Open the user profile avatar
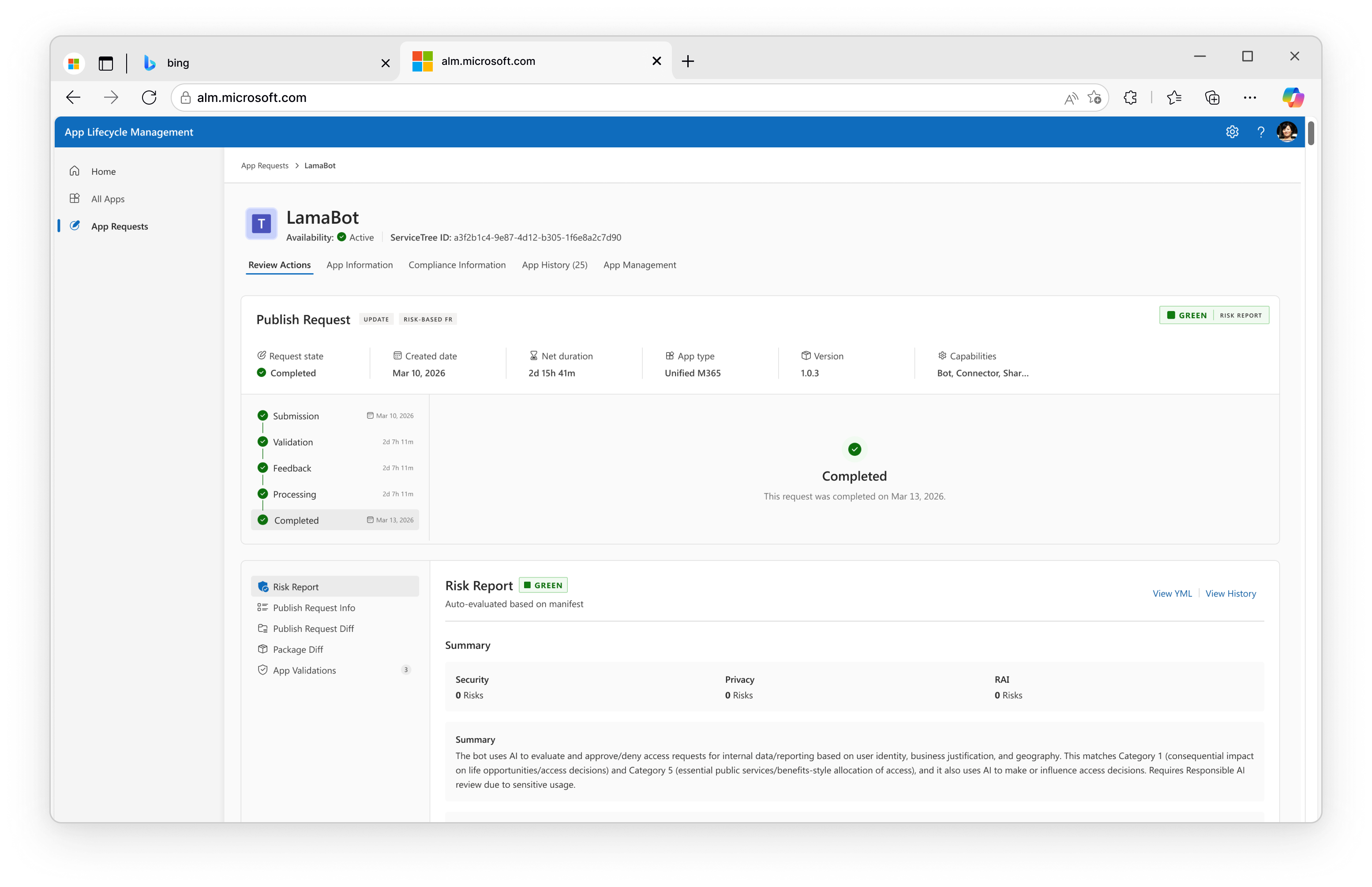 click(1287, 132)
